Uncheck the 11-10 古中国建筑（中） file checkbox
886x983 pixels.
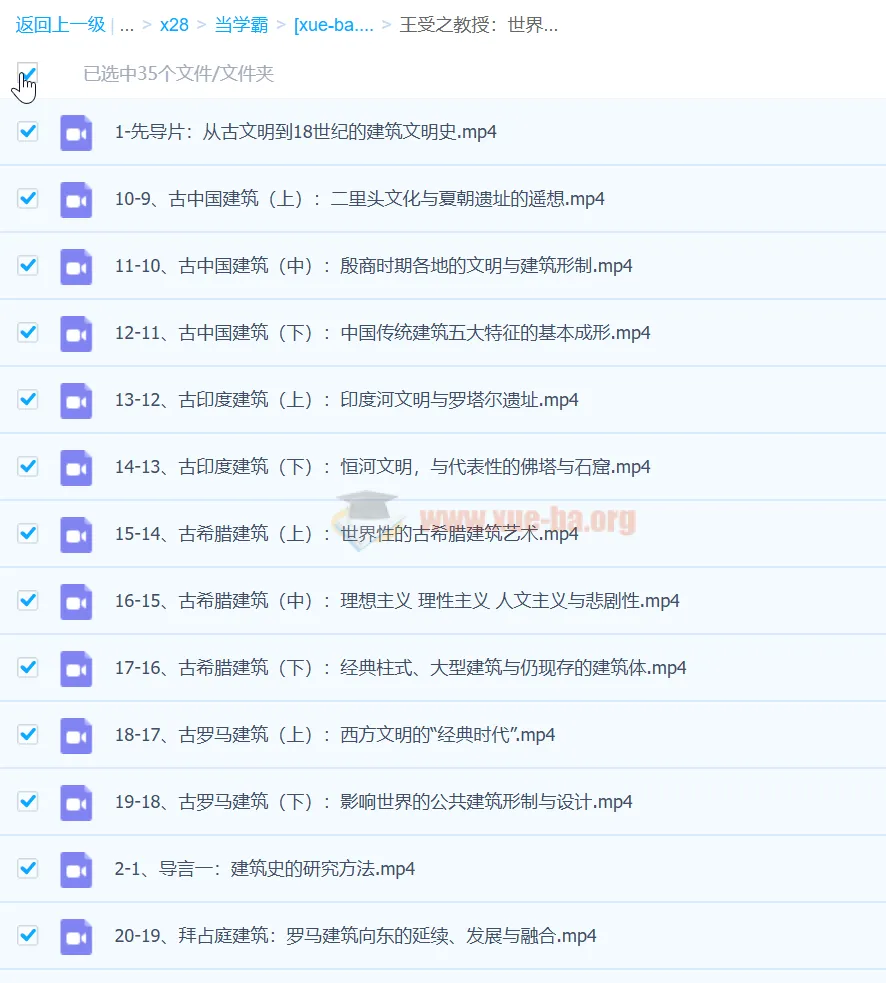[28, 265]
